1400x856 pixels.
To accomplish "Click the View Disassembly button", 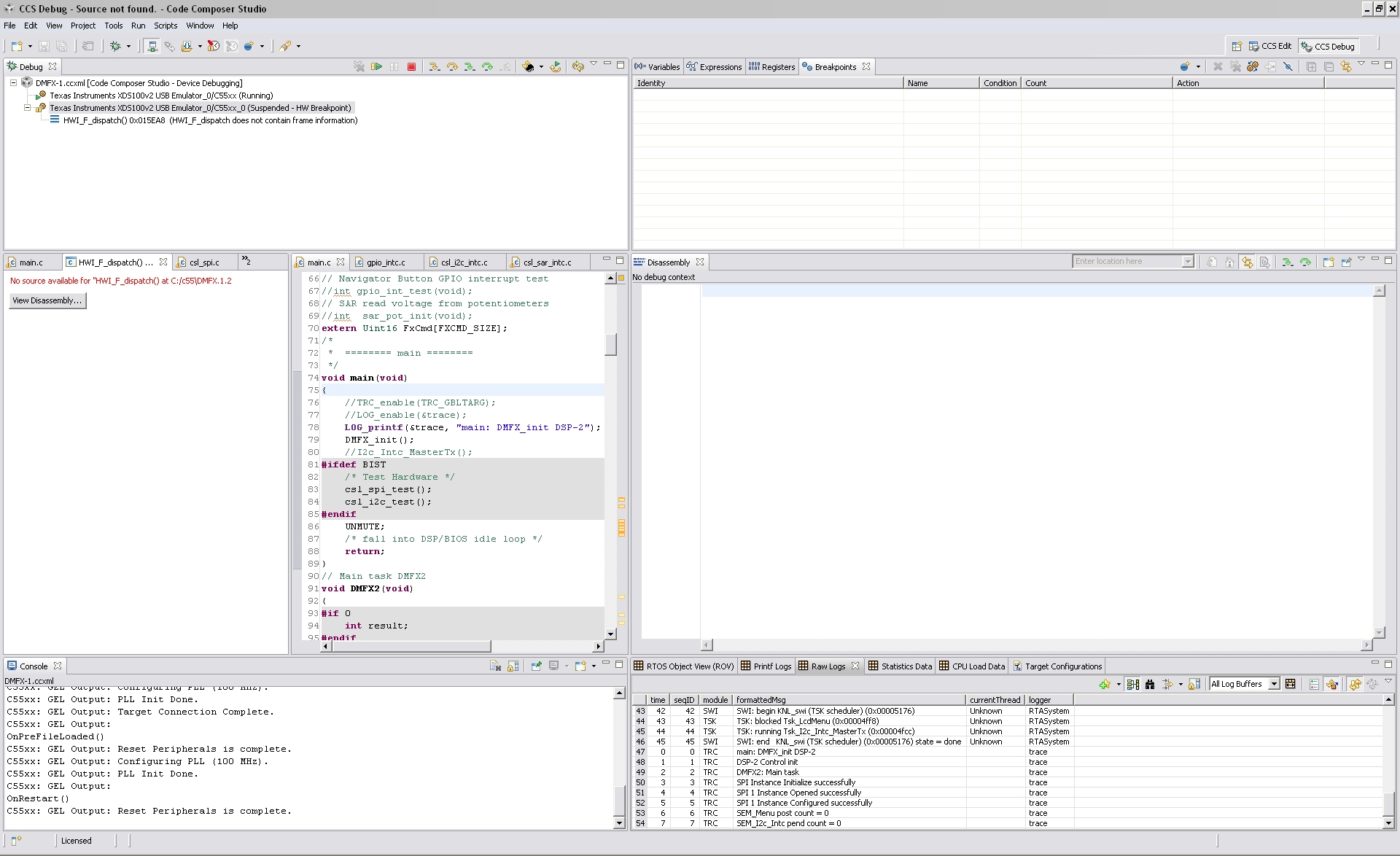I will pos(47,300).
